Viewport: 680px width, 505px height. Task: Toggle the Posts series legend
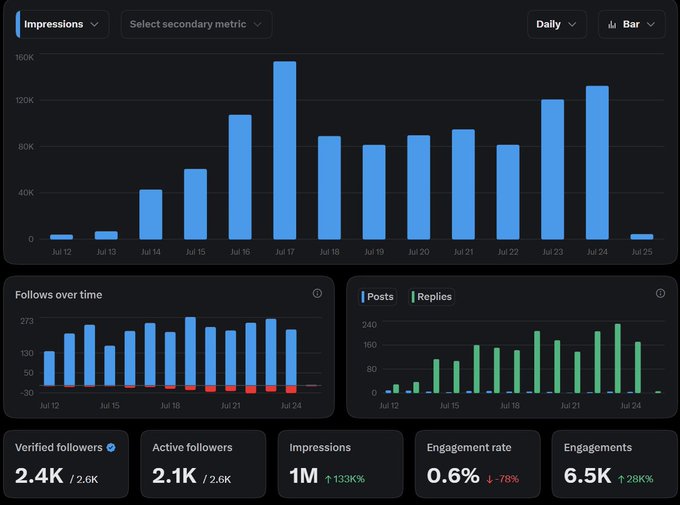tap(378, 297)
